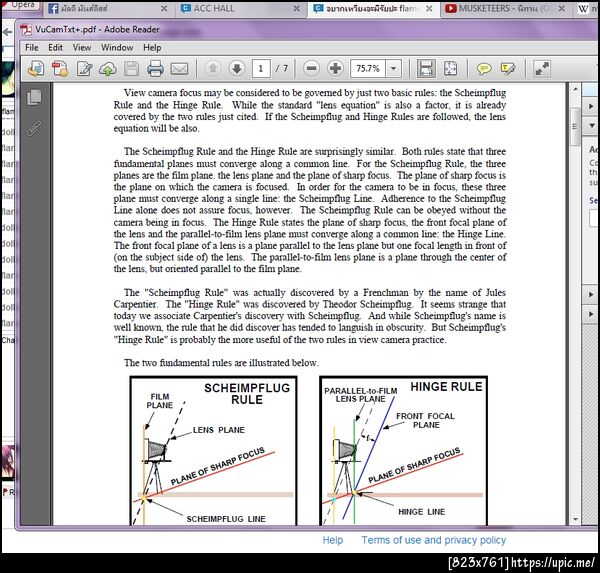Viewport: 600px width, 573px height.
Task: Add a sticky note comment
Action: pos(484,69)
